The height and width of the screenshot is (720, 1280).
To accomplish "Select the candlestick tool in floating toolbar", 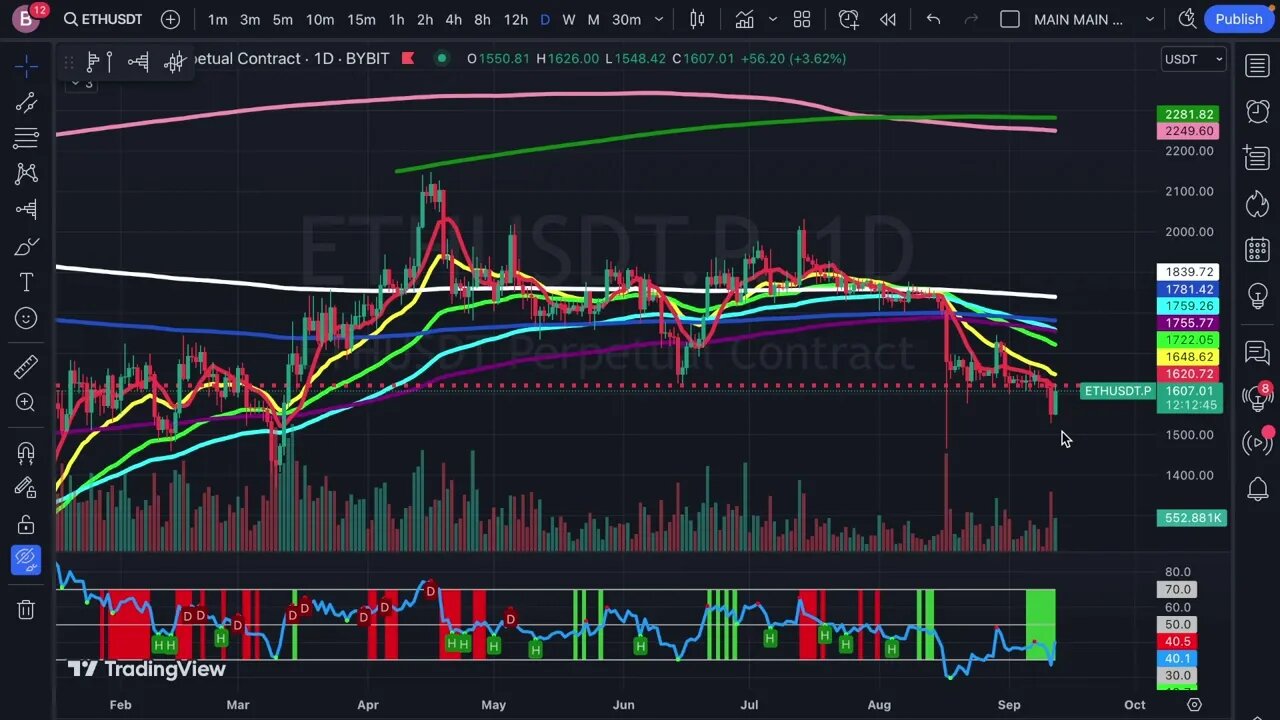I will point(174,62).
